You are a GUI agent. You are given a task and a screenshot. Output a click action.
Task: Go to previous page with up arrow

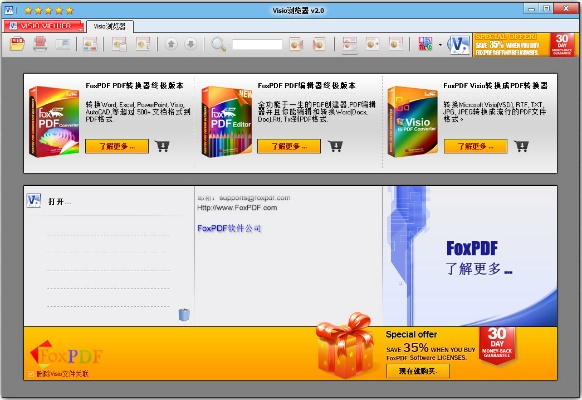171,44
